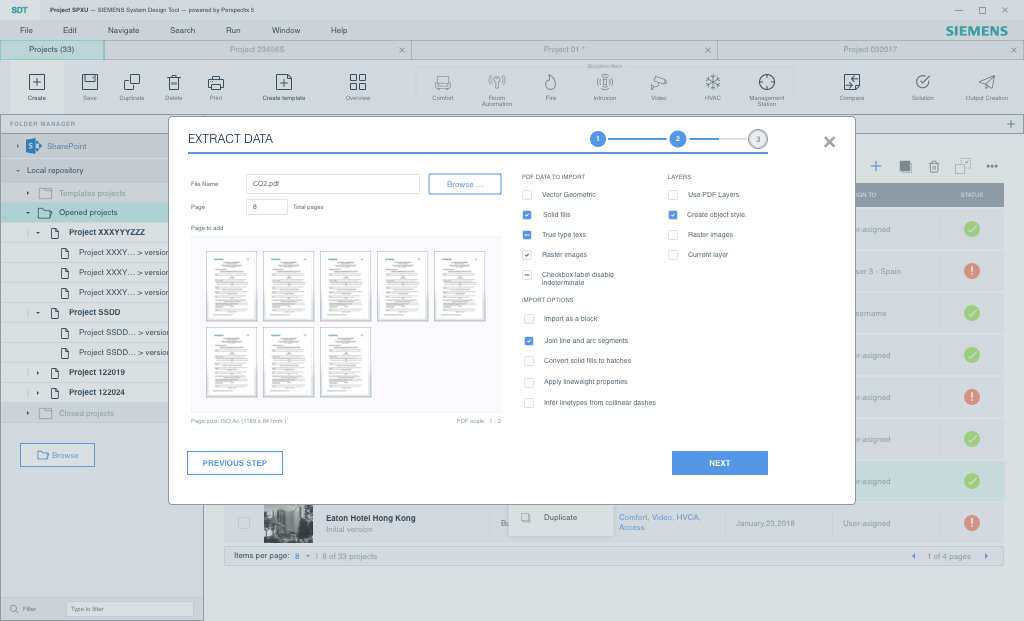This screenshot has height=621, width=1024.
Task: Uncheck Join line and arc segments
Action: point(529,341)
